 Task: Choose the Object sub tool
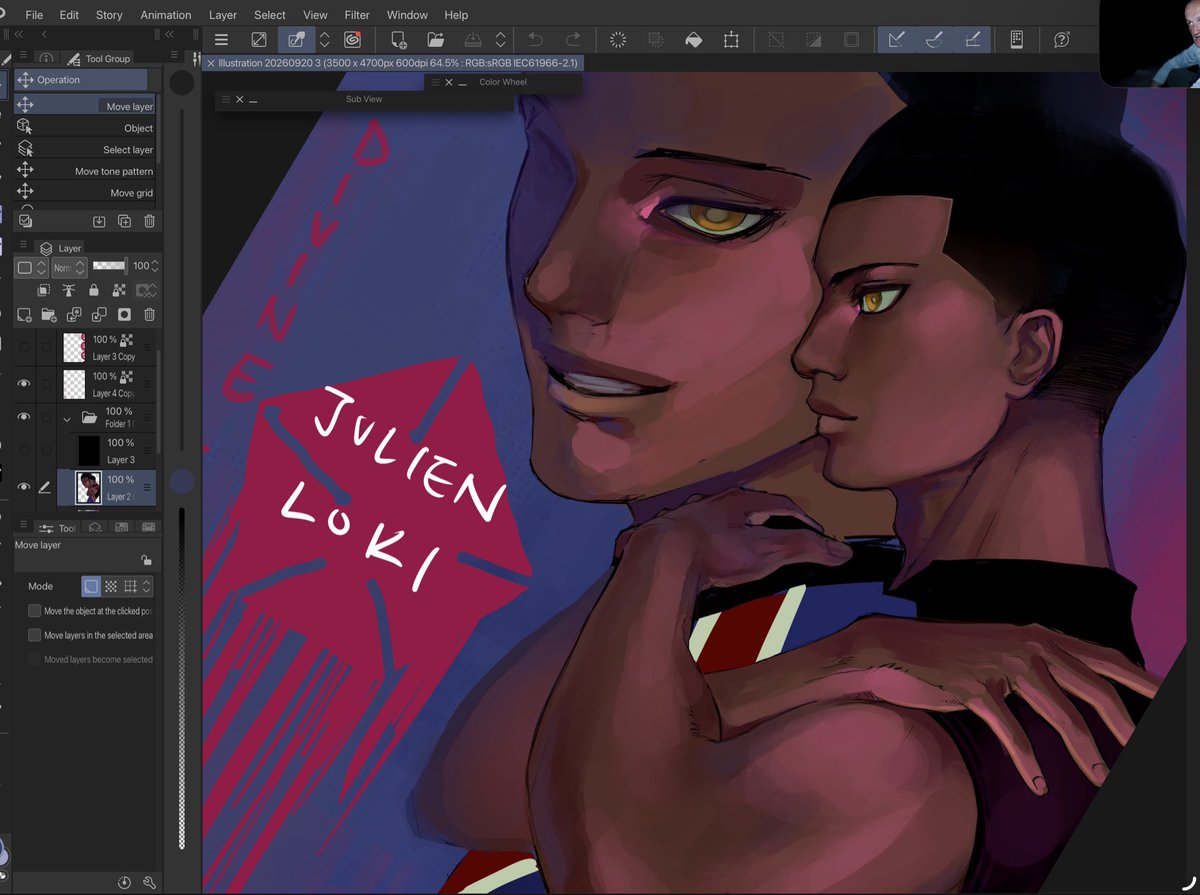pos(86,127)
